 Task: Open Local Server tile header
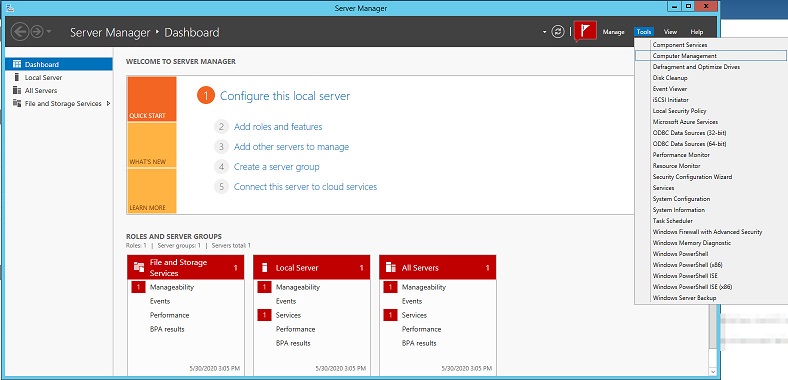pos(312,267)
